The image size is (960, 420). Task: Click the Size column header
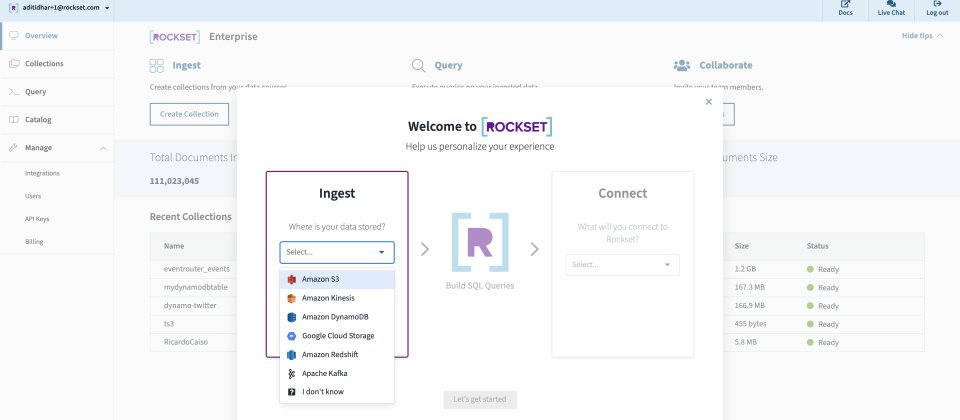click(x=741, y=246)
